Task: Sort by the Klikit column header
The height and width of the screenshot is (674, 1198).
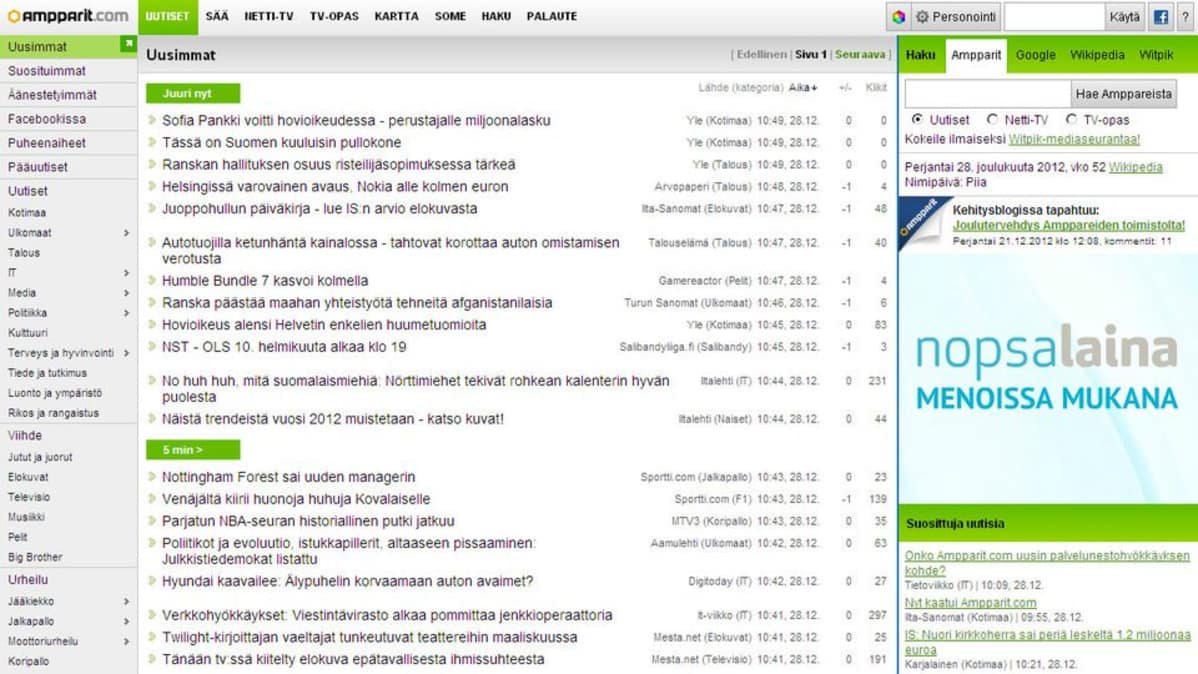Action: coord(876,88)
